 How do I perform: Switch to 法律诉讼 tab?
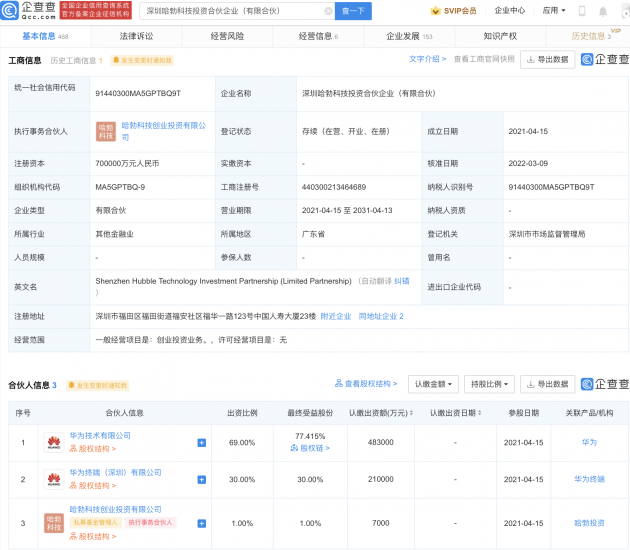click(x=136, y=36)
